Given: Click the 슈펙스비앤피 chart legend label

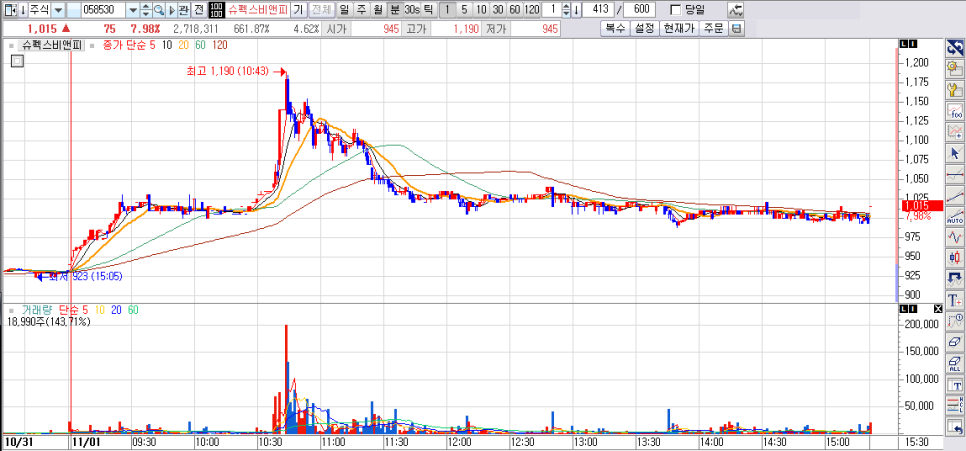Looking at the screenshot, I should 52,44.
